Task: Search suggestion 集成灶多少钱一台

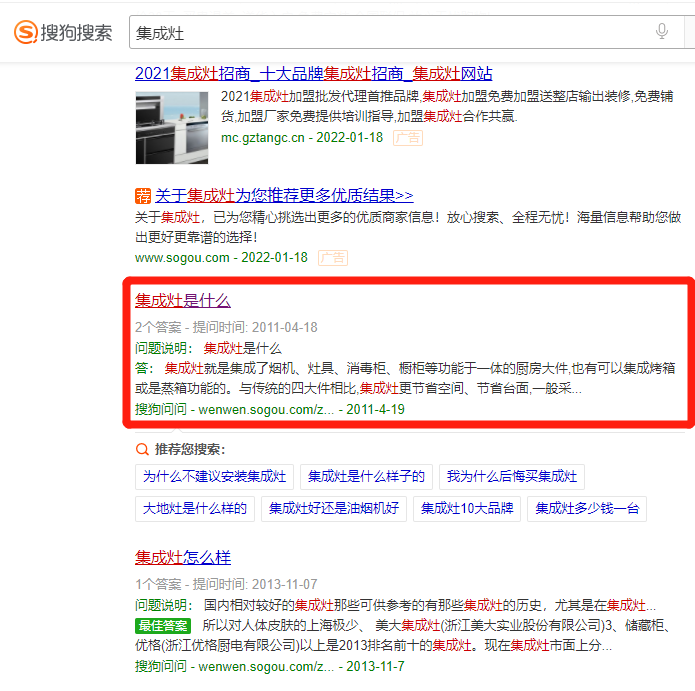Action: [587, 508]
